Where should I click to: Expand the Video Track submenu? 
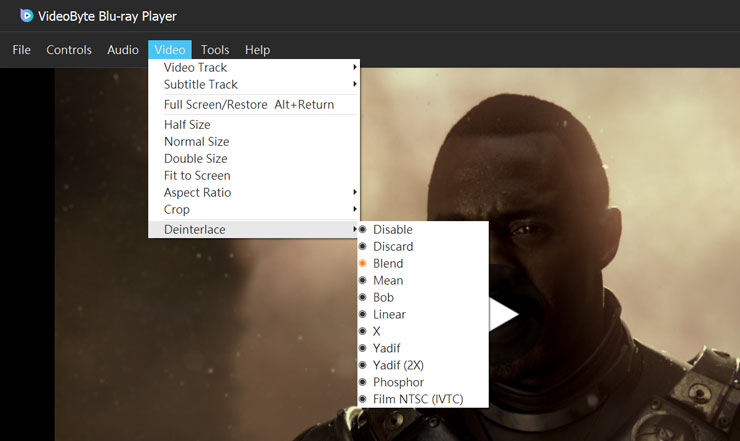click(195, 68)
